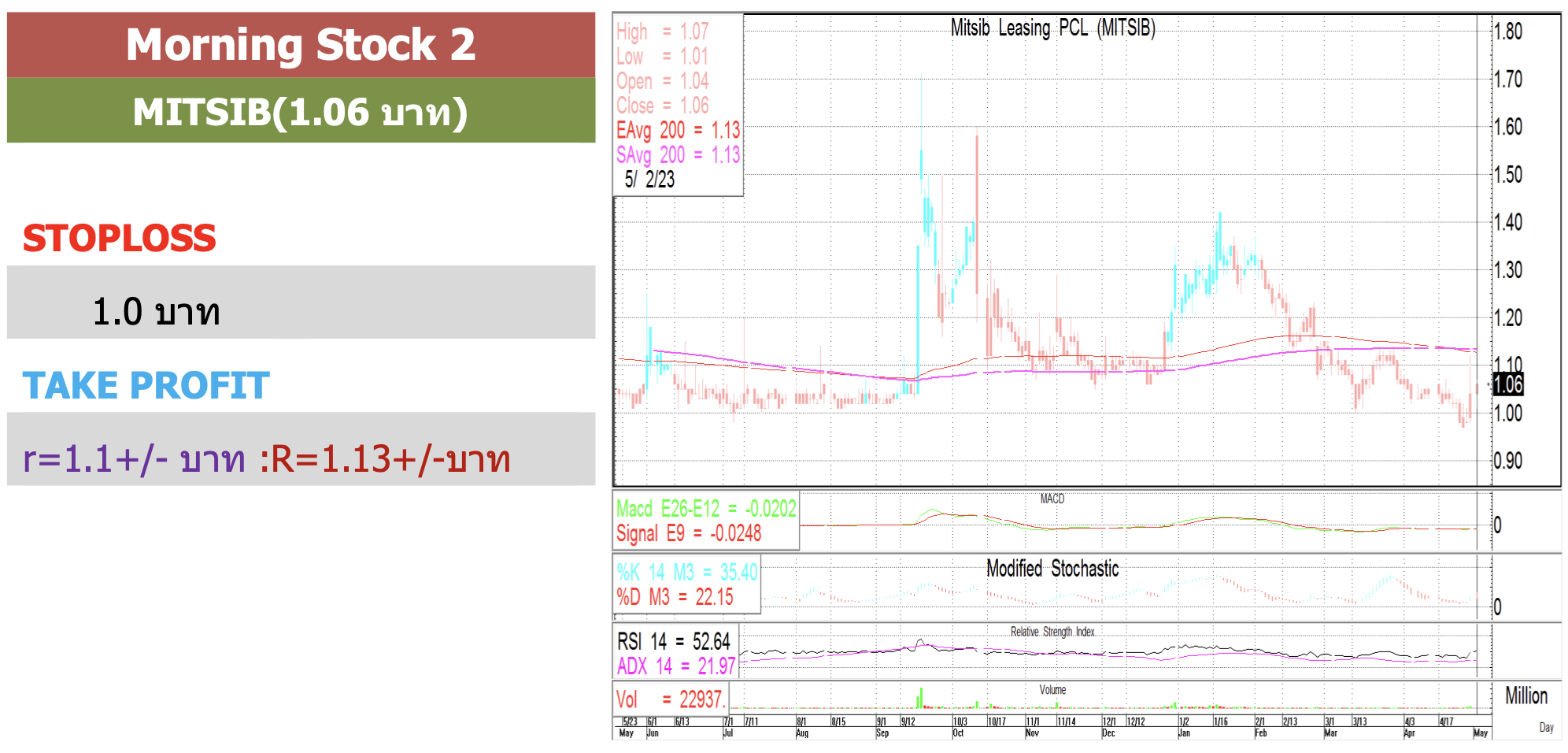The width and height of the screenshot is (1568, 753).
Task: Click the Relative Strength Index panel title
Action: coord(1052,632)
